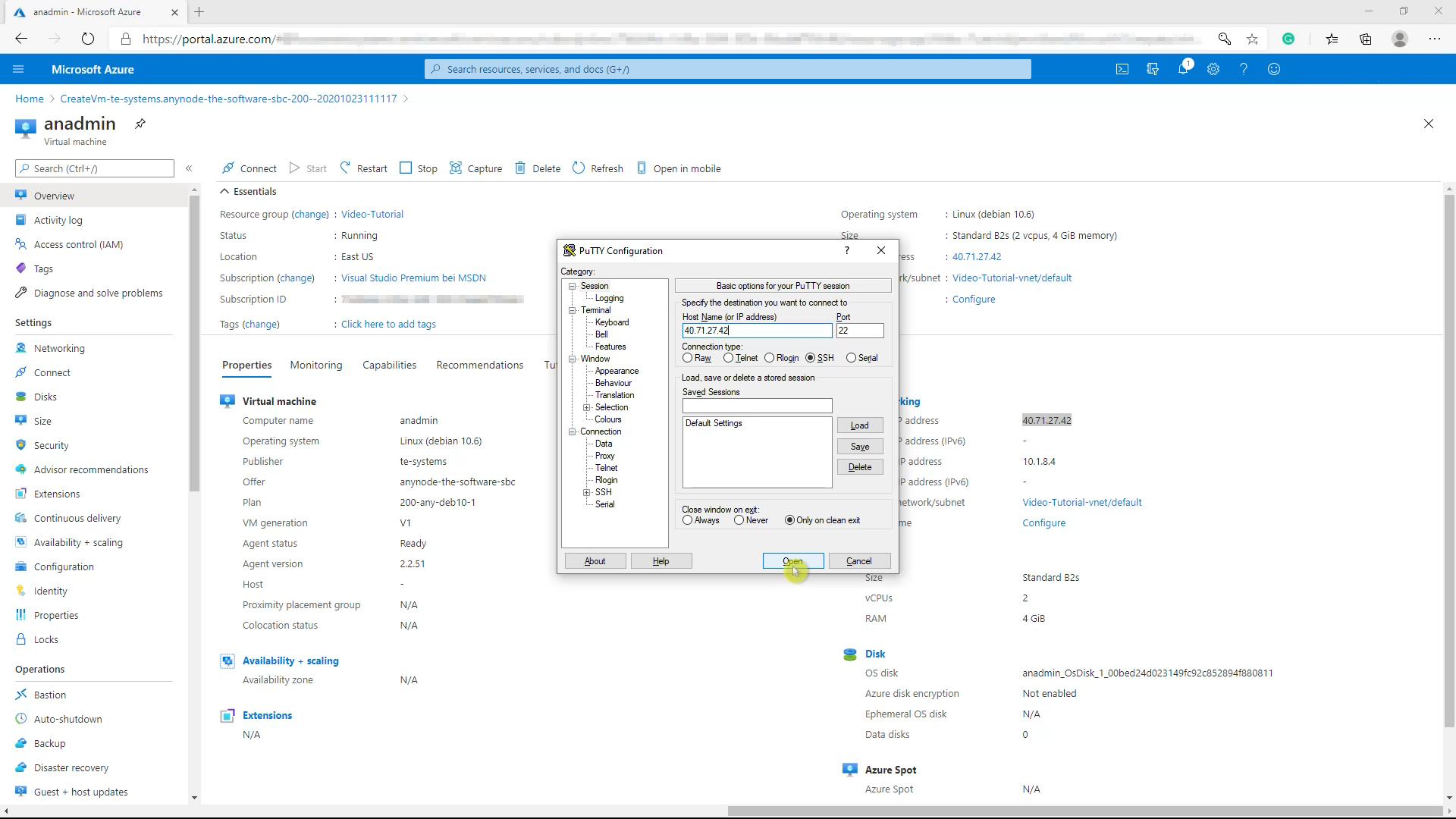Expand SSH tree node
The image size is (1456, 819).
pyautogui.click(x=587, y=492)
